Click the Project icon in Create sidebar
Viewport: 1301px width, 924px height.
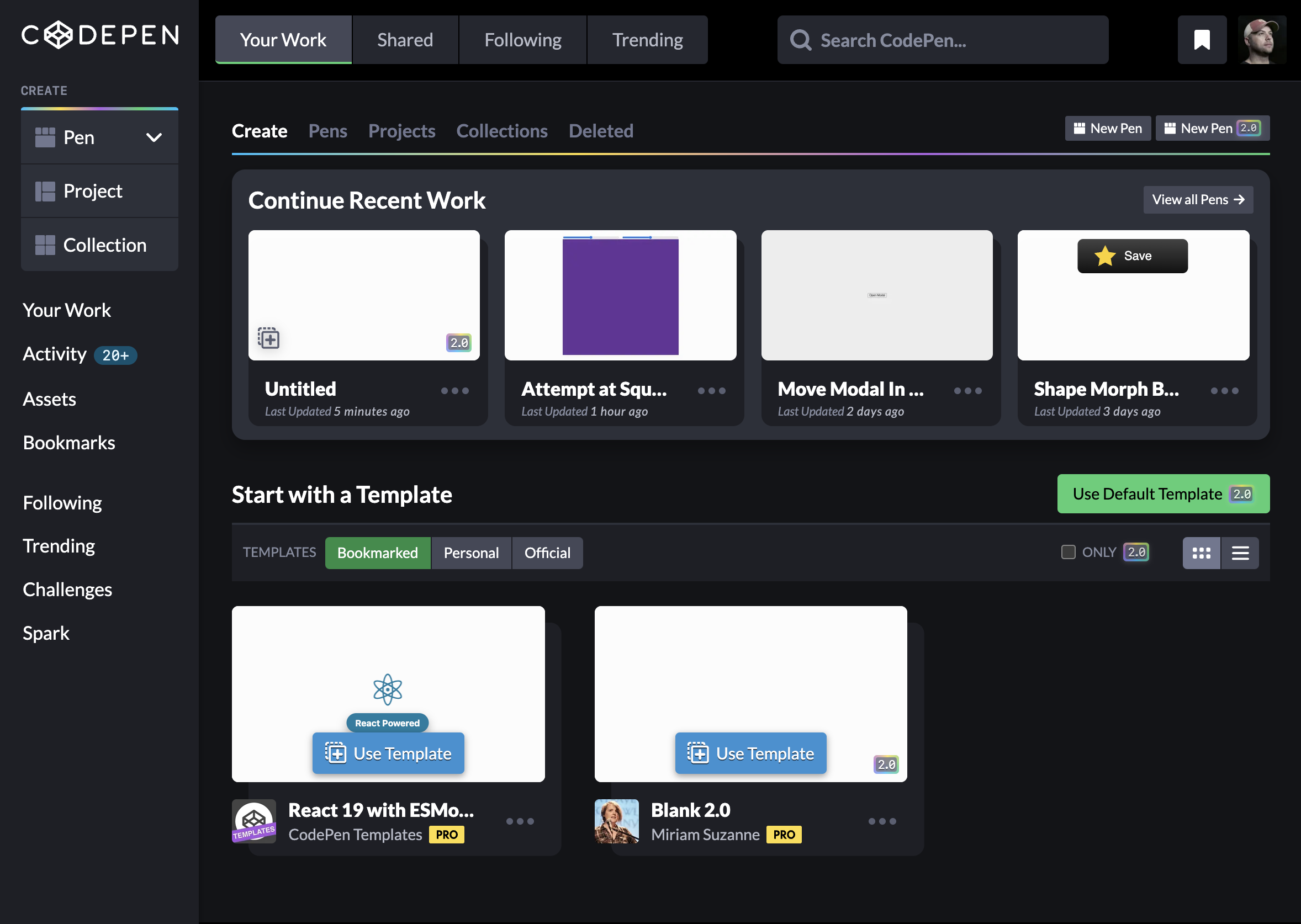coord(45,191)
